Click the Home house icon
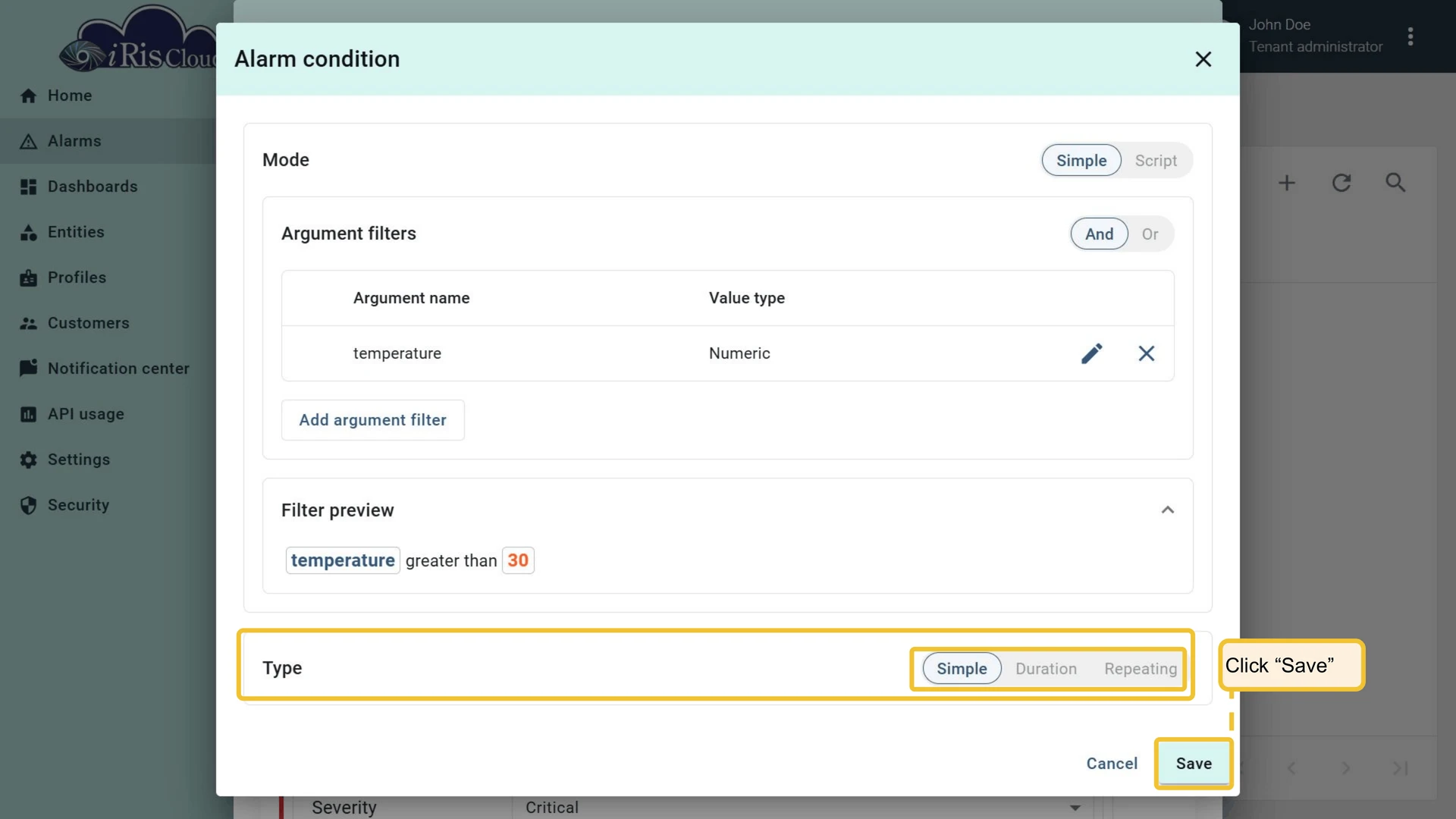The image size is (1456, 819). pos(28,96)
